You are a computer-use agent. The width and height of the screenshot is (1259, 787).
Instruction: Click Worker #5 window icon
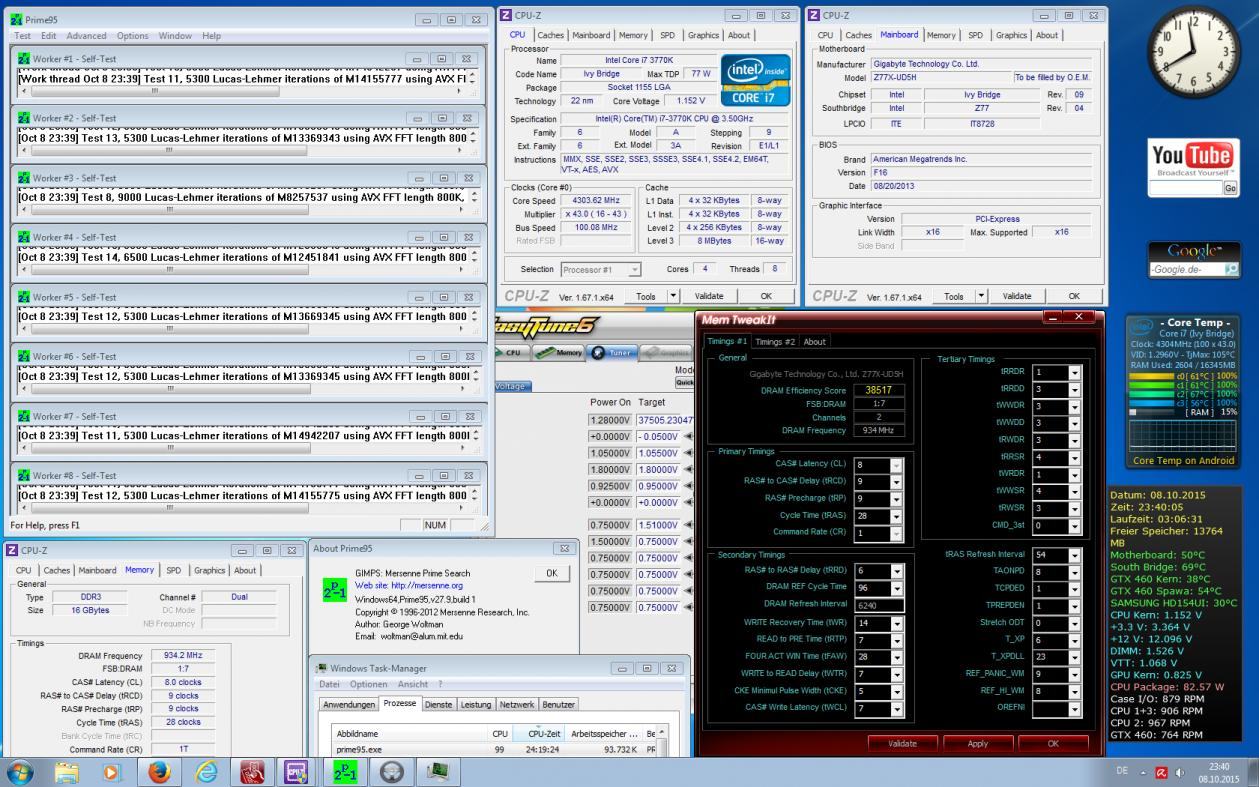click(x=24, y=297)
